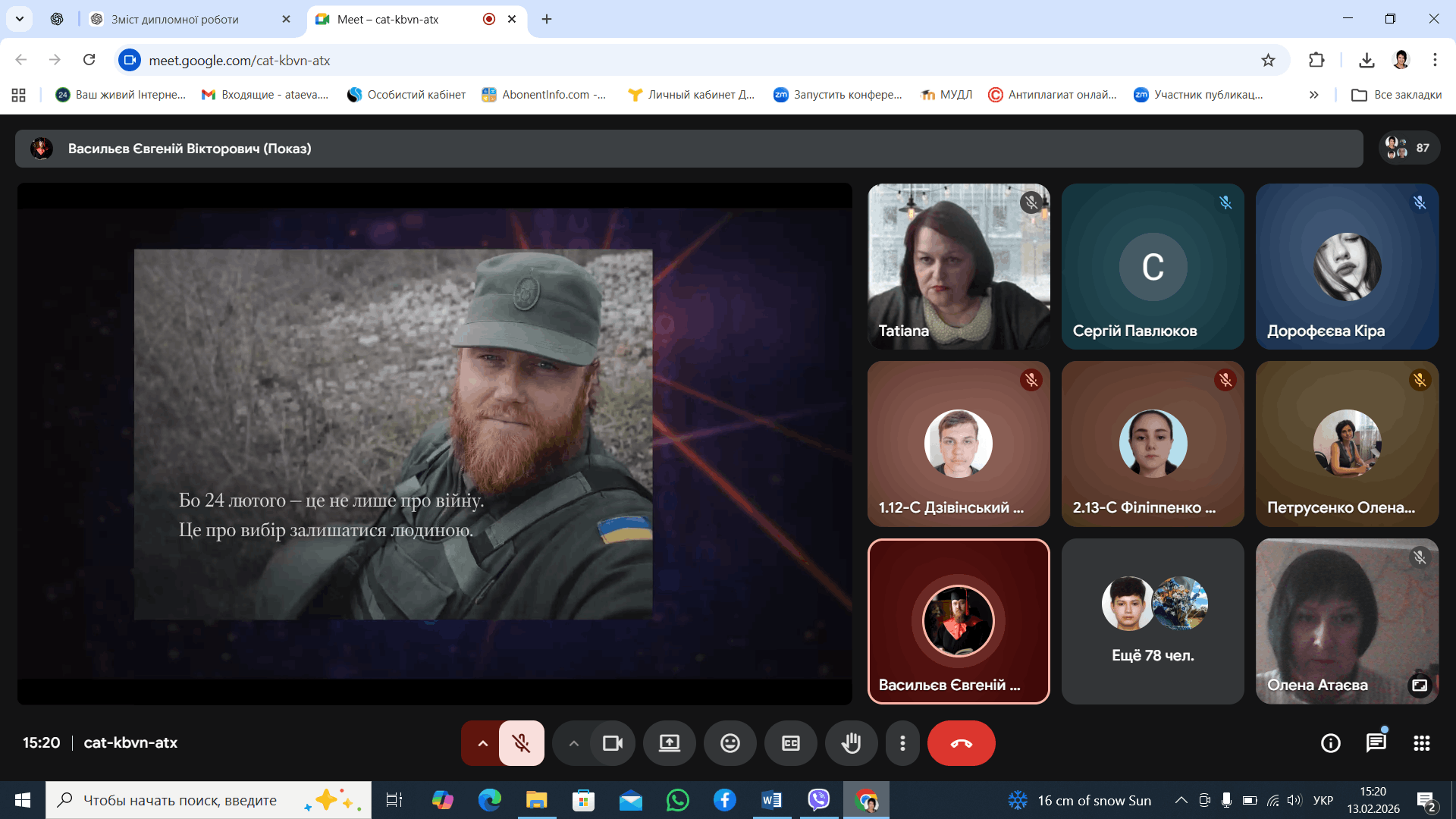Open the reactions emoji picker

tap(730, 743)
